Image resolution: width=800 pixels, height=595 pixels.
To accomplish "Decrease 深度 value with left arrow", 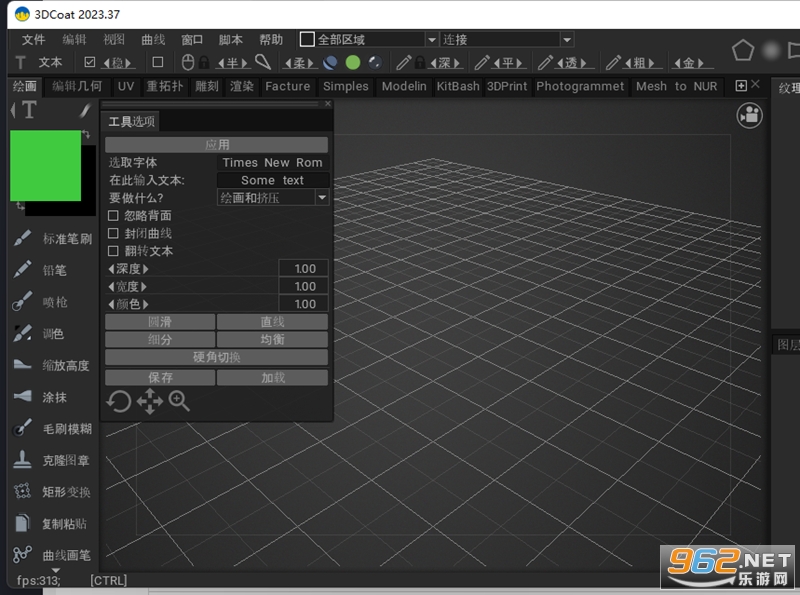I will click(x=111, y=268).
